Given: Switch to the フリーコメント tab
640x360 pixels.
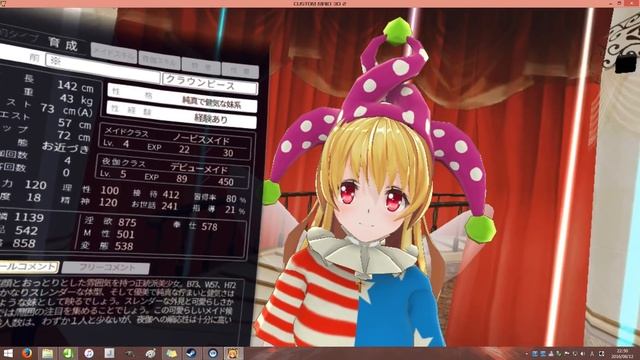Looking at the screenshot, I should (x=106, y=268).
